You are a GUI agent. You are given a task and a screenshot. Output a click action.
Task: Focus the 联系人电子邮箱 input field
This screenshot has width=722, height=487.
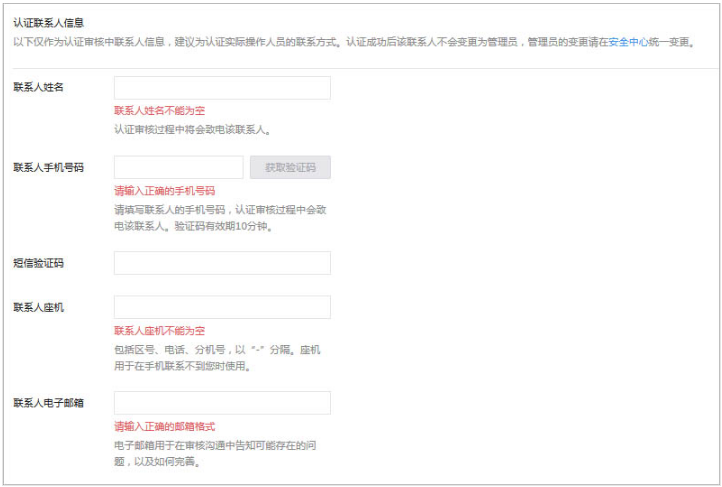[222, 403]
